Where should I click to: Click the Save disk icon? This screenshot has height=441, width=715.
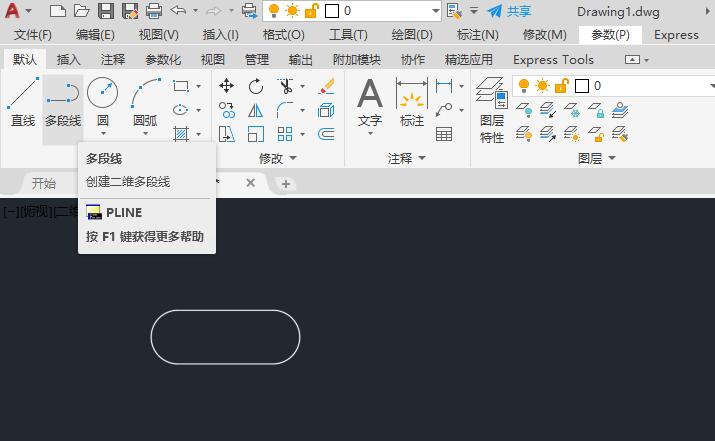(x=106, y=10)
